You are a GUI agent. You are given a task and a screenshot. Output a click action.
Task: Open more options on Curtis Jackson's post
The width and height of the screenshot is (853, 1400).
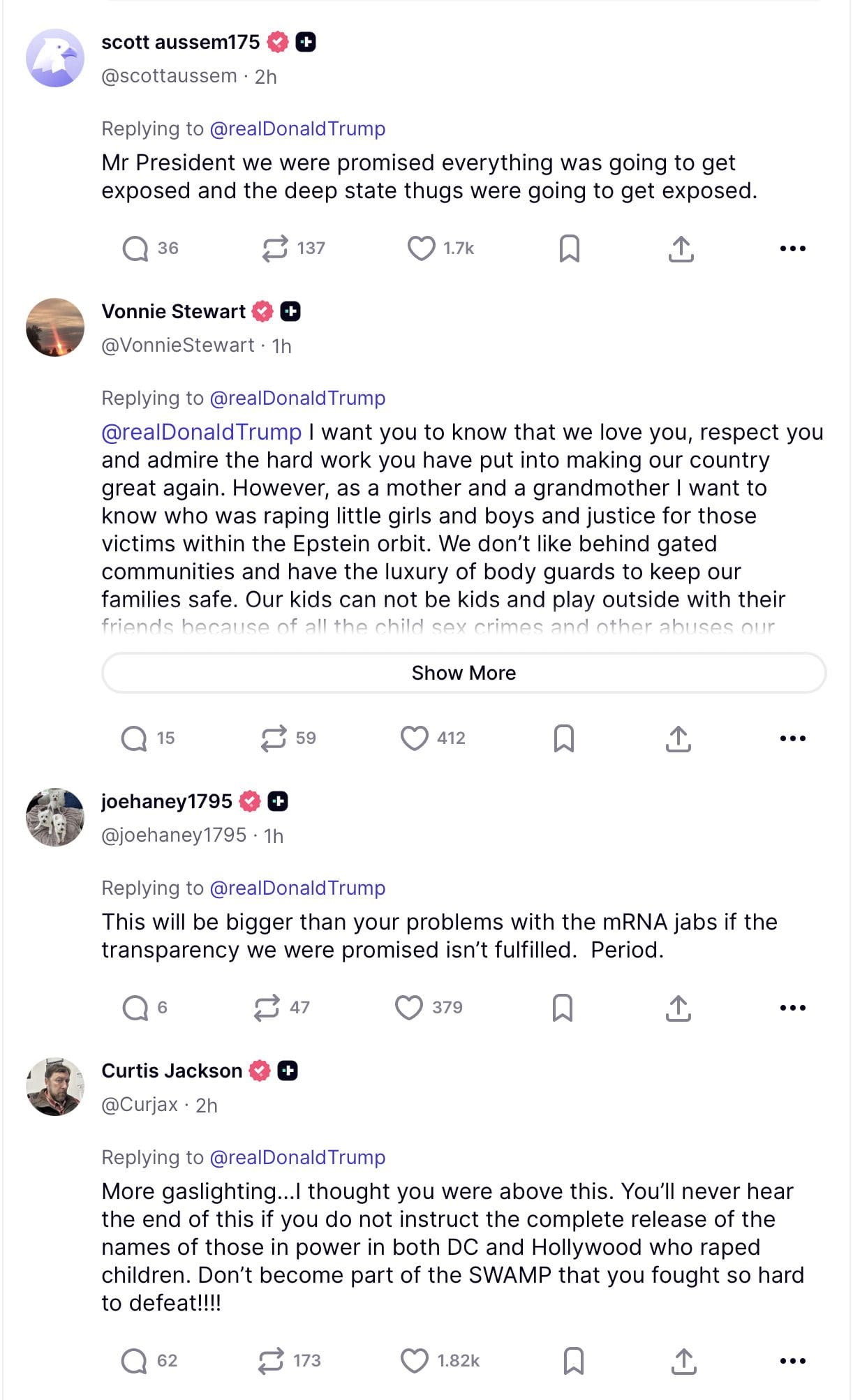click(x=792, y=1360)
